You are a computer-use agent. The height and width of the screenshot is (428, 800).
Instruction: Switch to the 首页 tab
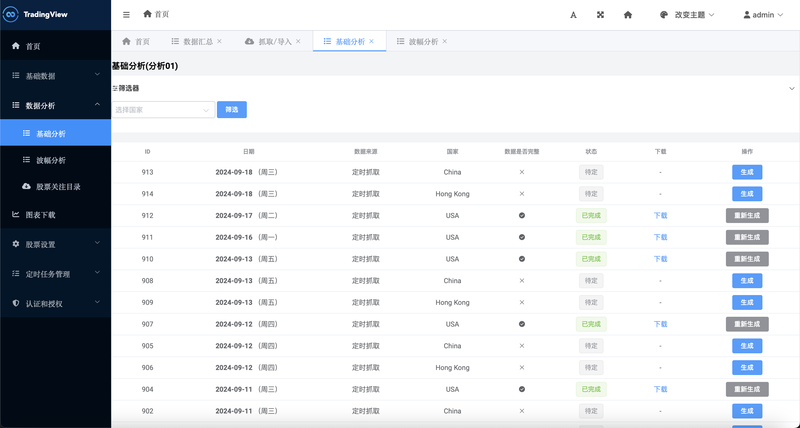pyautogui.click(x=136, y=41)
